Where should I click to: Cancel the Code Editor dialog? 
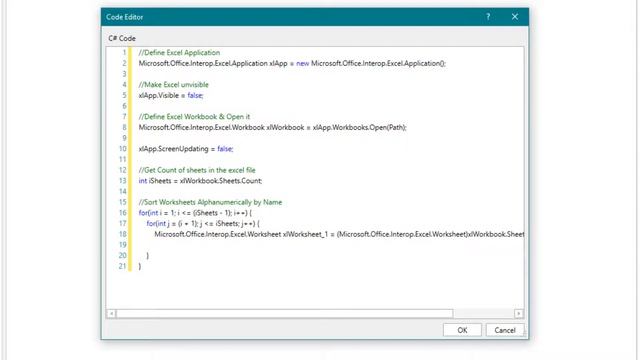(x=504, y=330)
